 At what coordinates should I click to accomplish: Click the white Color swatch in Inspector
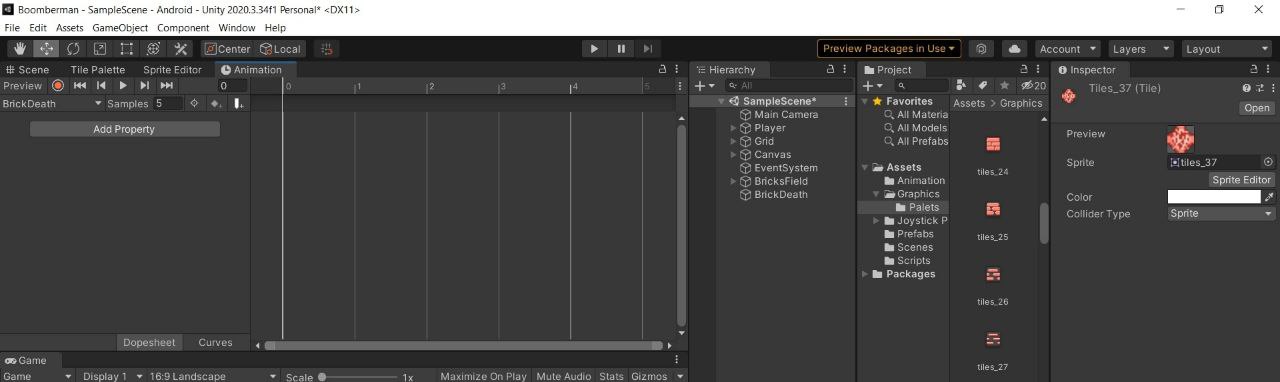point(1214,197)
